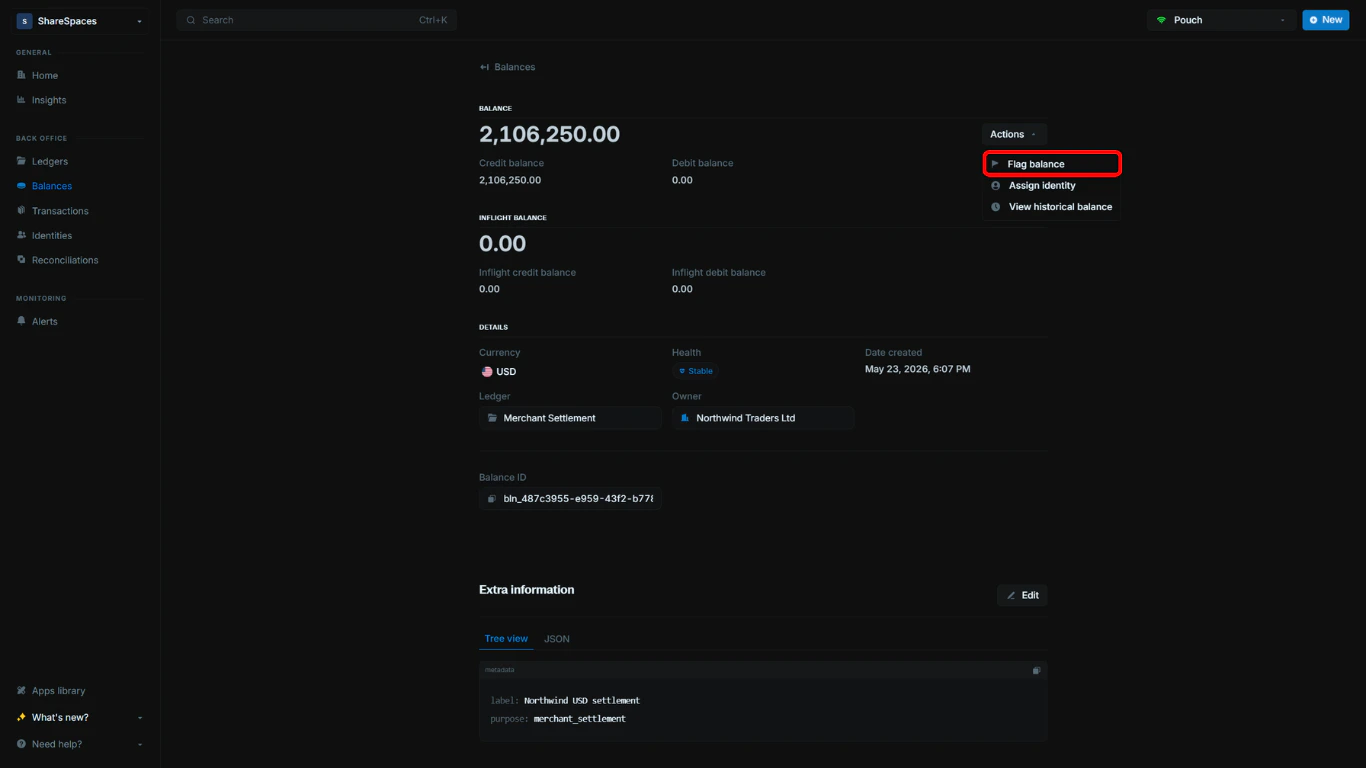The width and height of the screenshot is (1366, 768).
Task: Choose View historical balance option
Action: coord(1051,207)
